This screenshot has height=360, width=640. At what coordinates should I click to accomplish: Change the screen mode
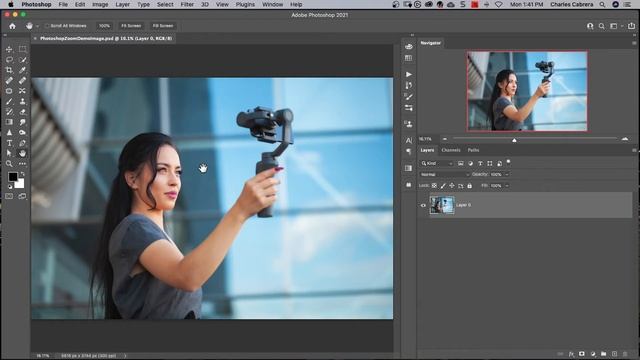(22, 196)
